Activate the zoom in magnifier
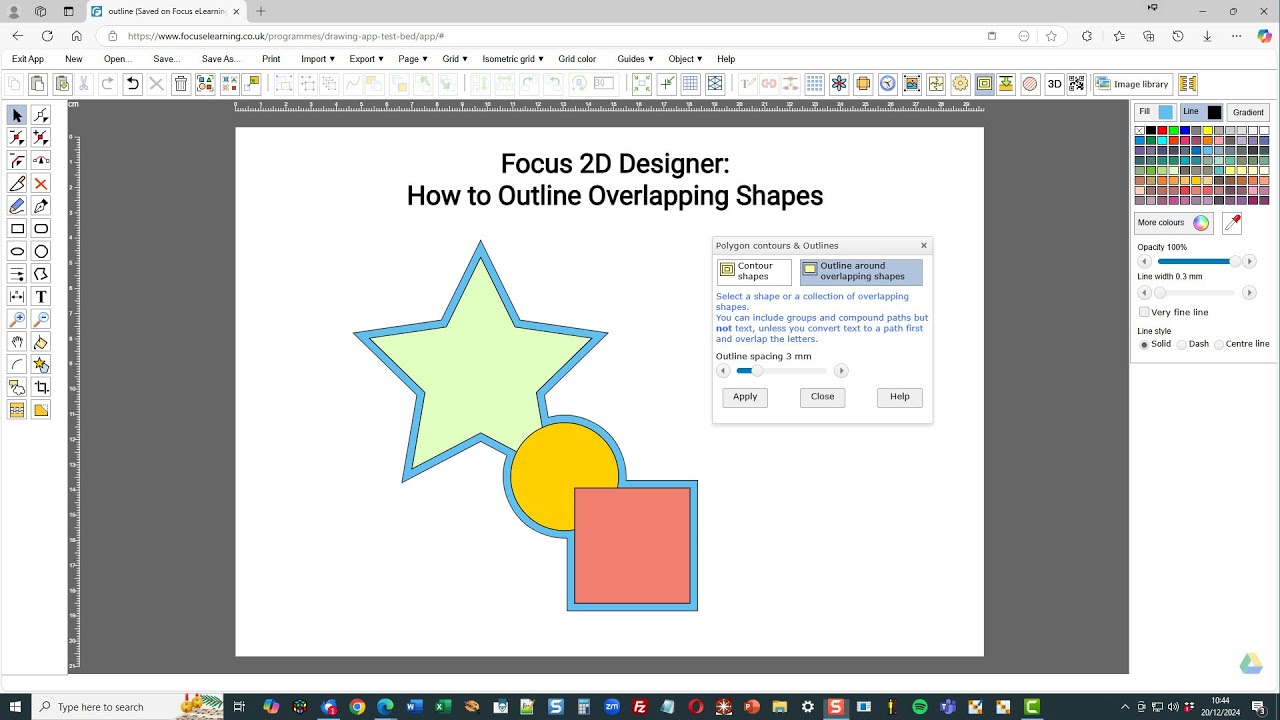 click(x=17, y=319)
